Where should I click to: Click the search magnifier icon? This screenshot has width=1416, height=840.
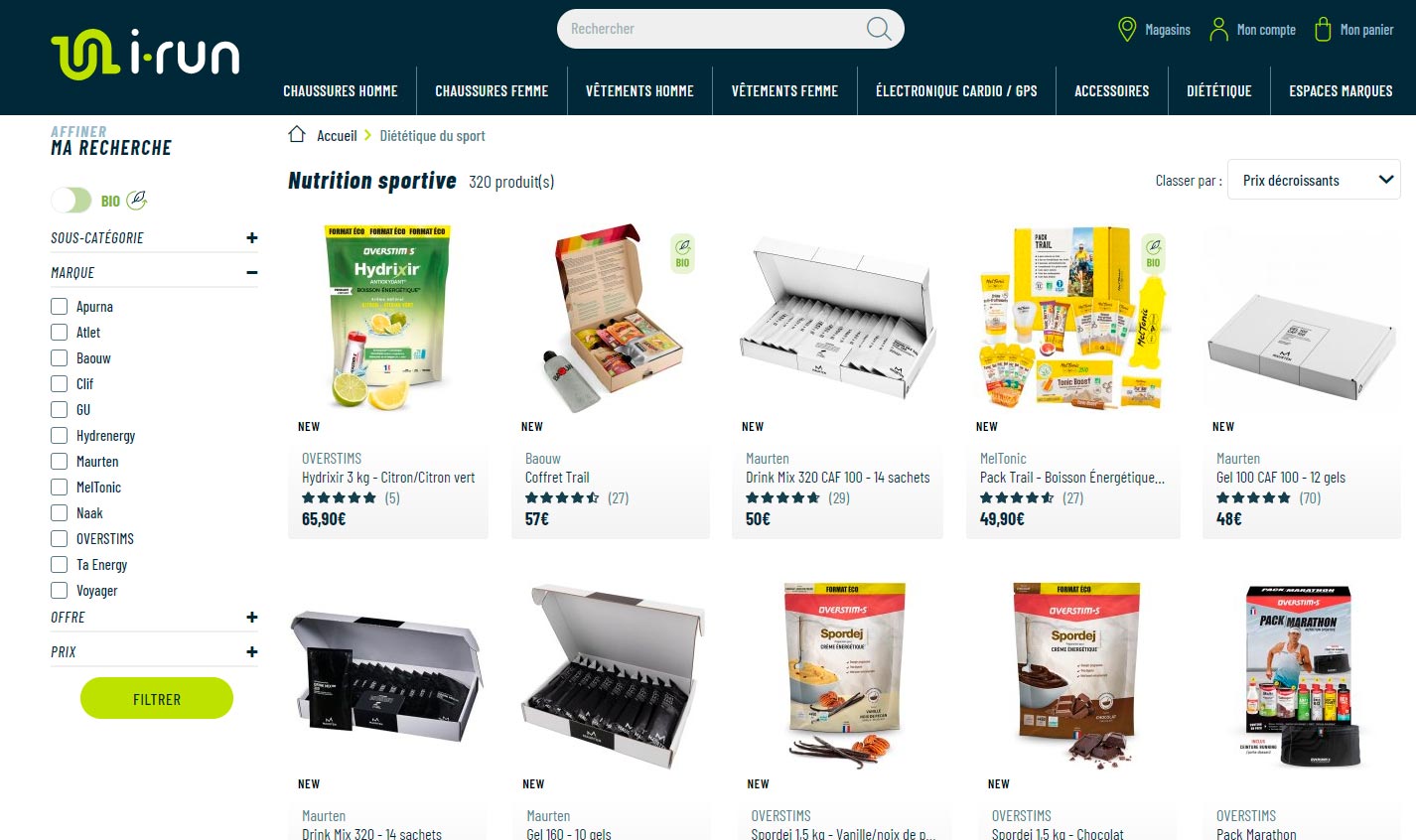[879, 29]
